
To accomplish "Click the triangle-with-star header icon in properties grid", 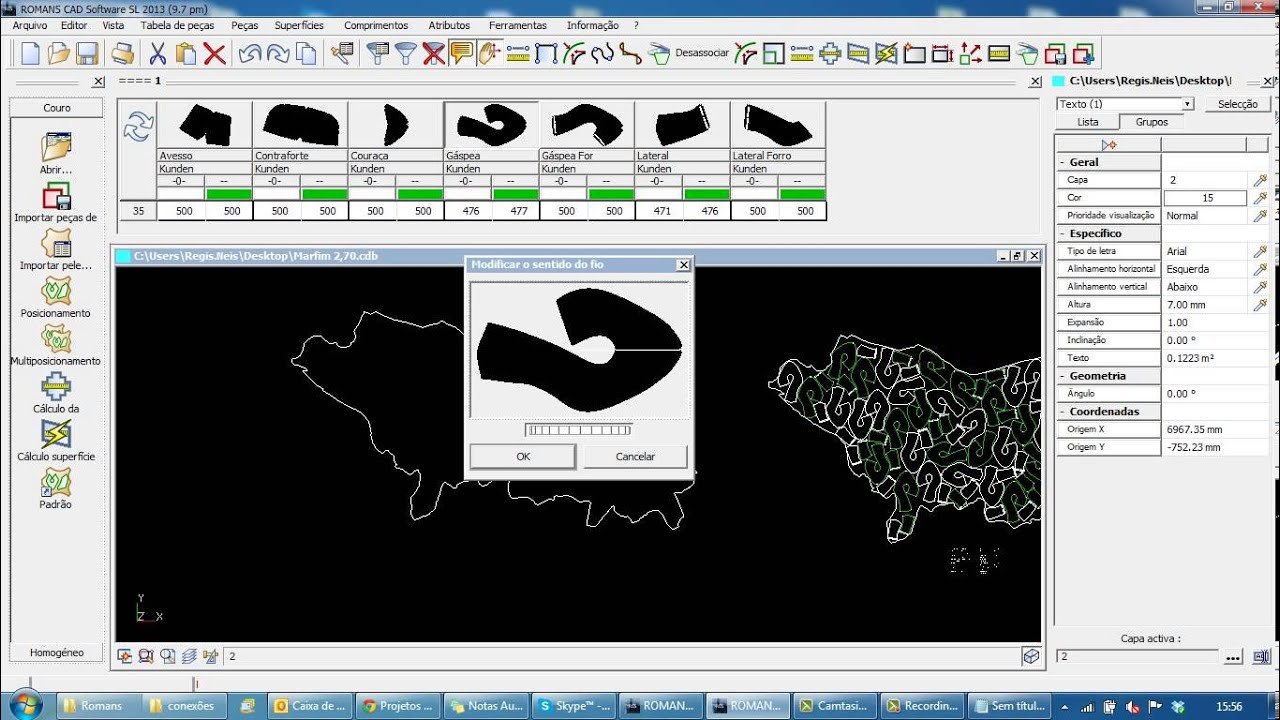I will click(x=1108, y=145).
